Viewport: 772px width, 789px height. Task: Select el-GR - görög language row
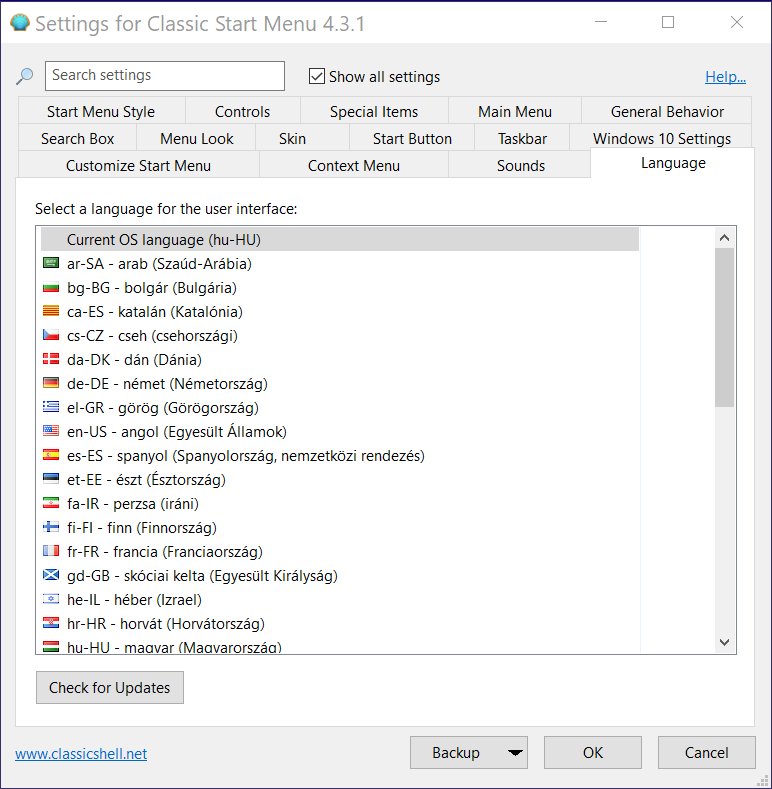[x=340, y=407]
